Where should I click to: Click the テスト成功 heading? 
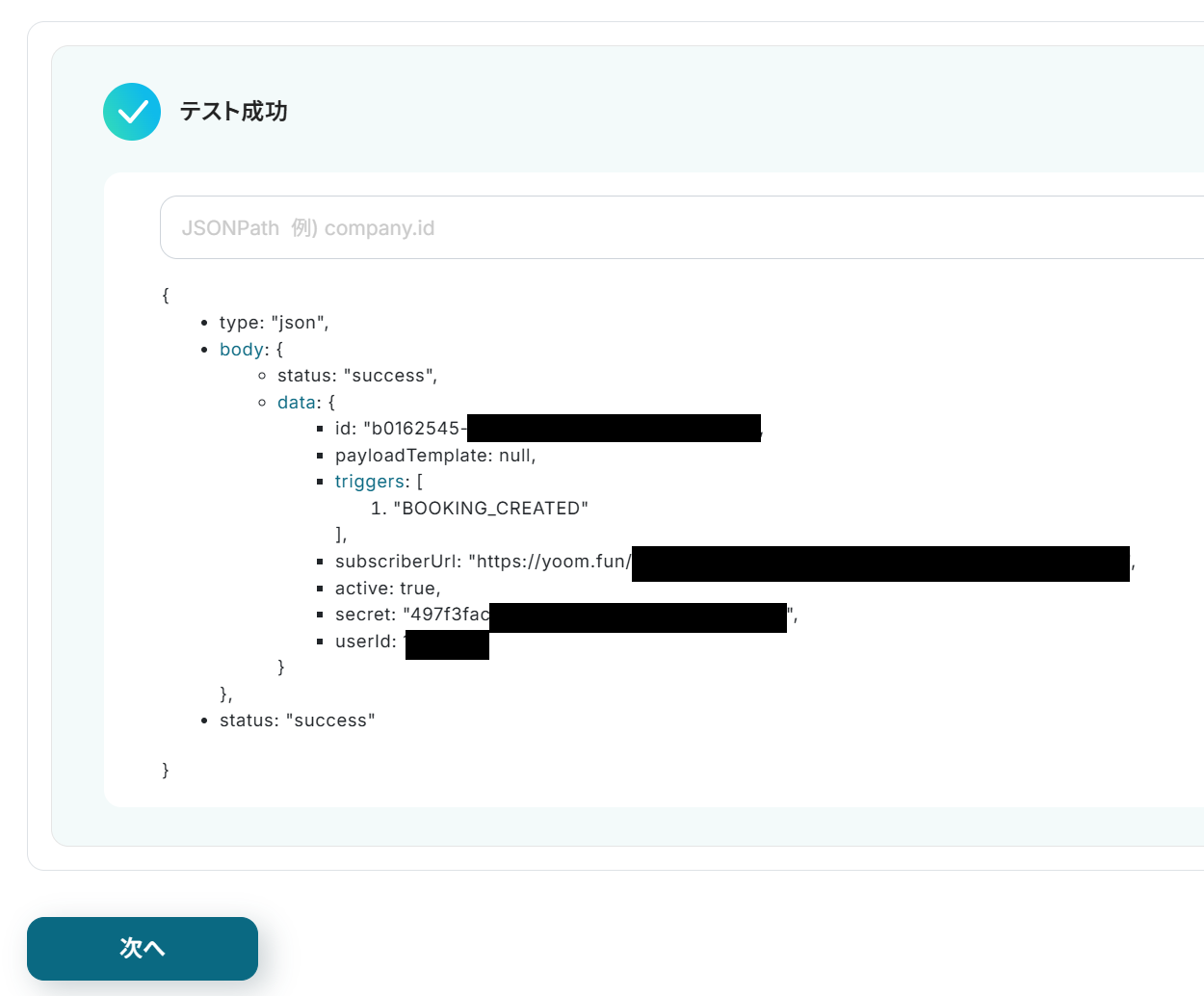pos(233,112)
